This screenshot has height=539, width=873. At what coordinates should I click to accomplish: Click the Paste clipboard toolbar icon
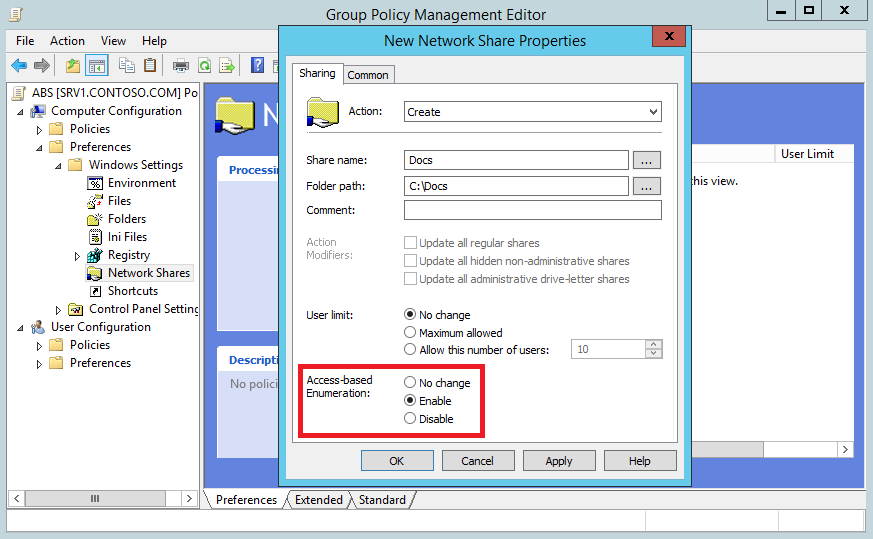150,66
